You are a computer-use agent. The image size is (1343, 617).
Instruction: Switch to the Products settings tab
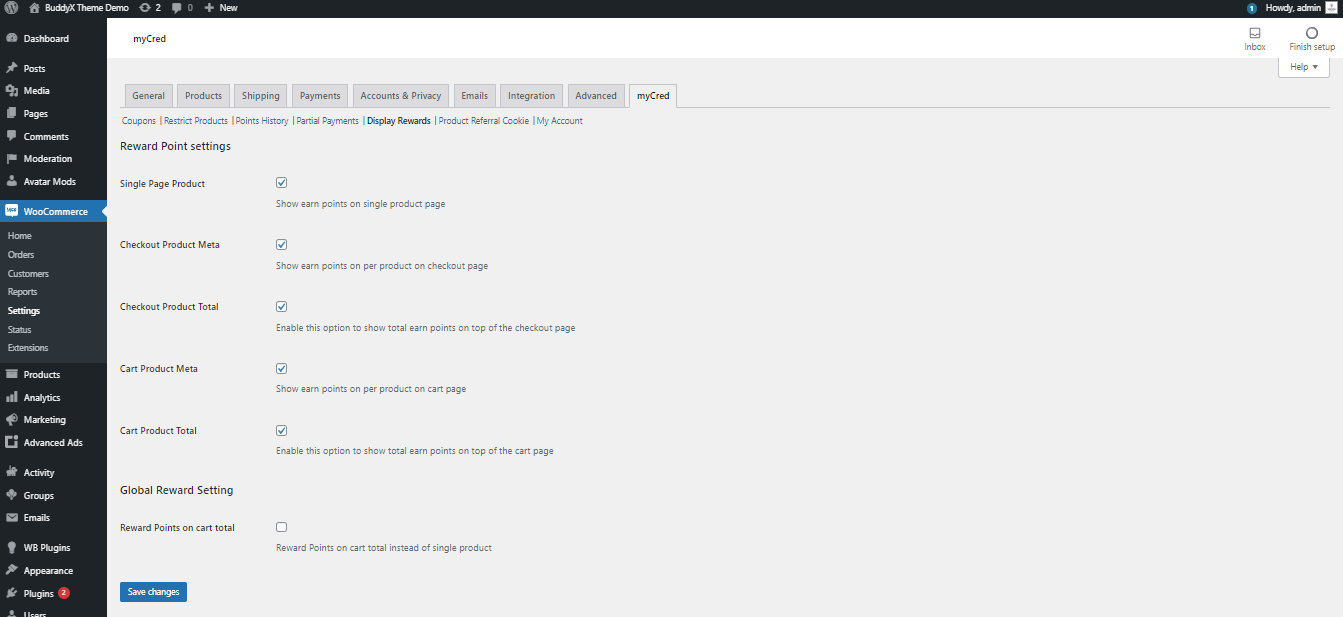pyautogui.click(x=203, y=96)
